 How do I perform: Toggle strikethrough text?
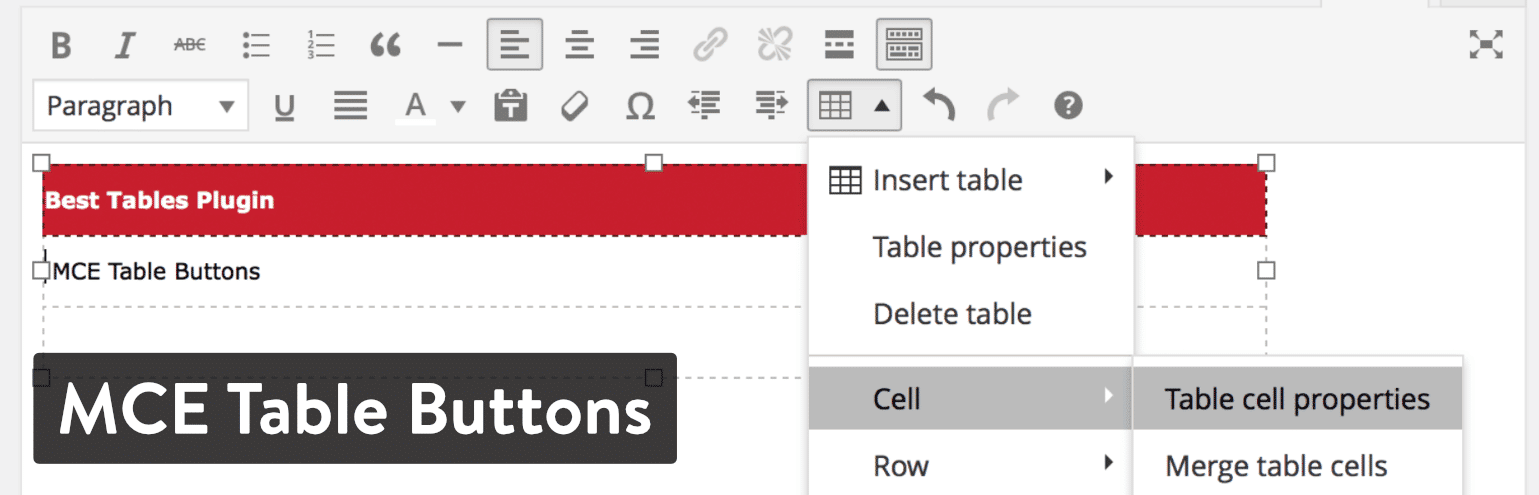point(190,45)
